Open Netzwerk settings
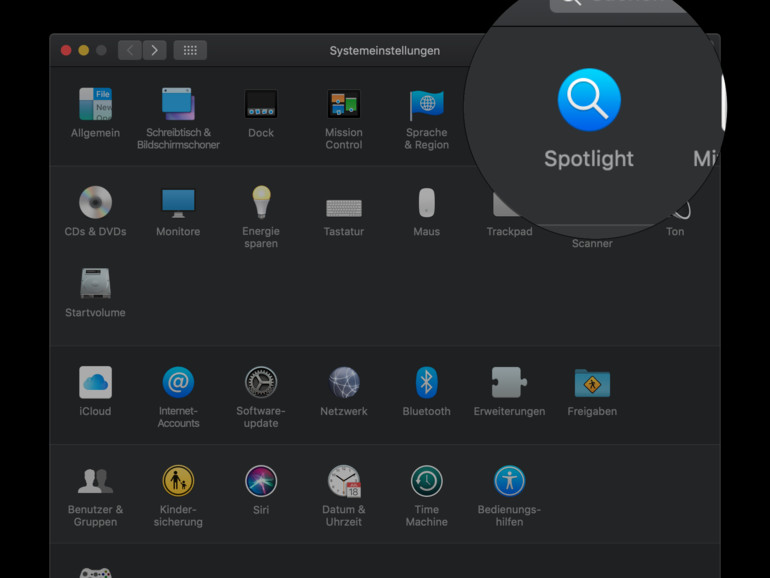The image size is (770, 578). [x=344, y=382]
